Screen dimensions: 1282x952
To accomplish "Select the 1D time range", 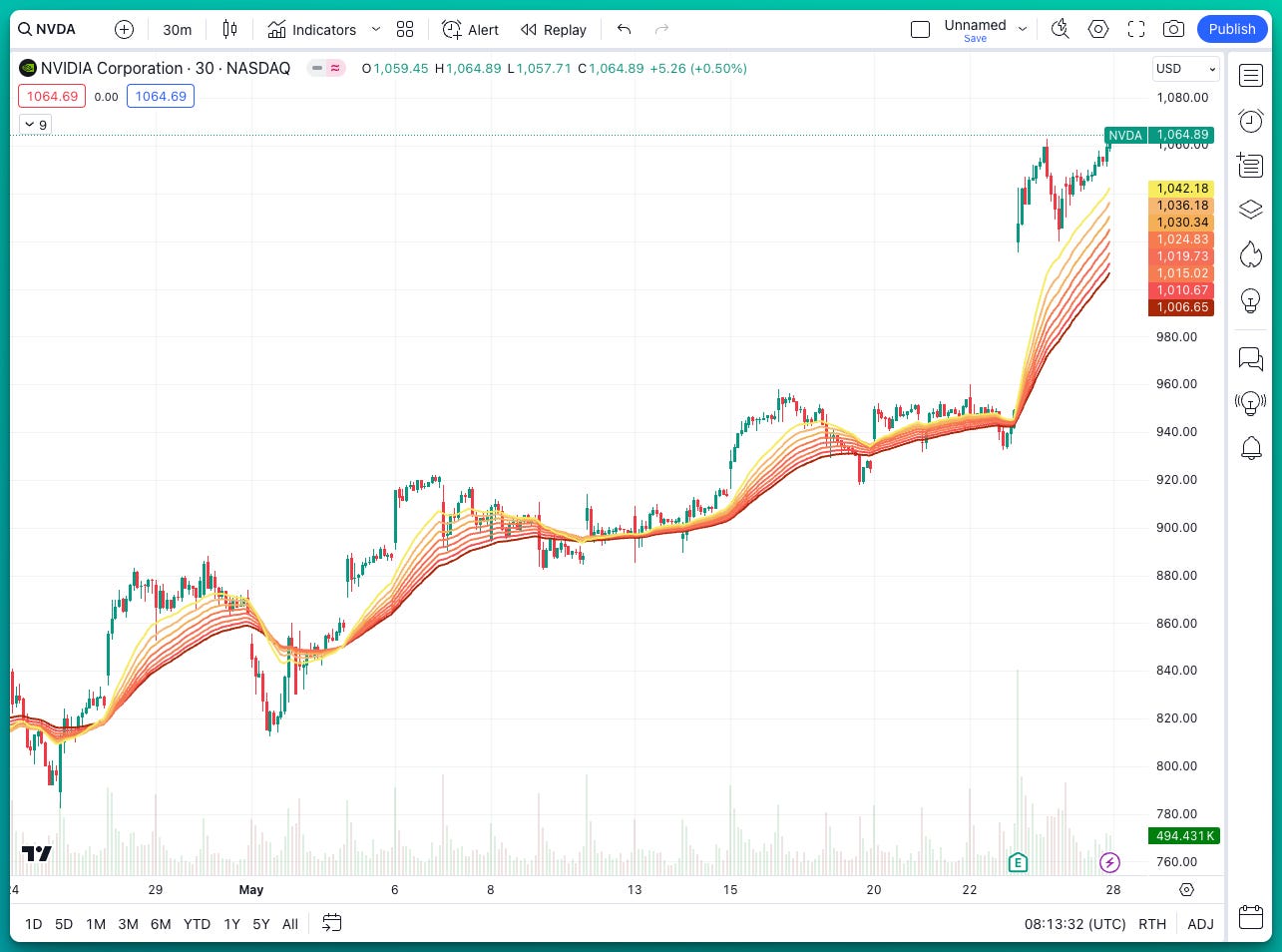I will coord(33,924).
